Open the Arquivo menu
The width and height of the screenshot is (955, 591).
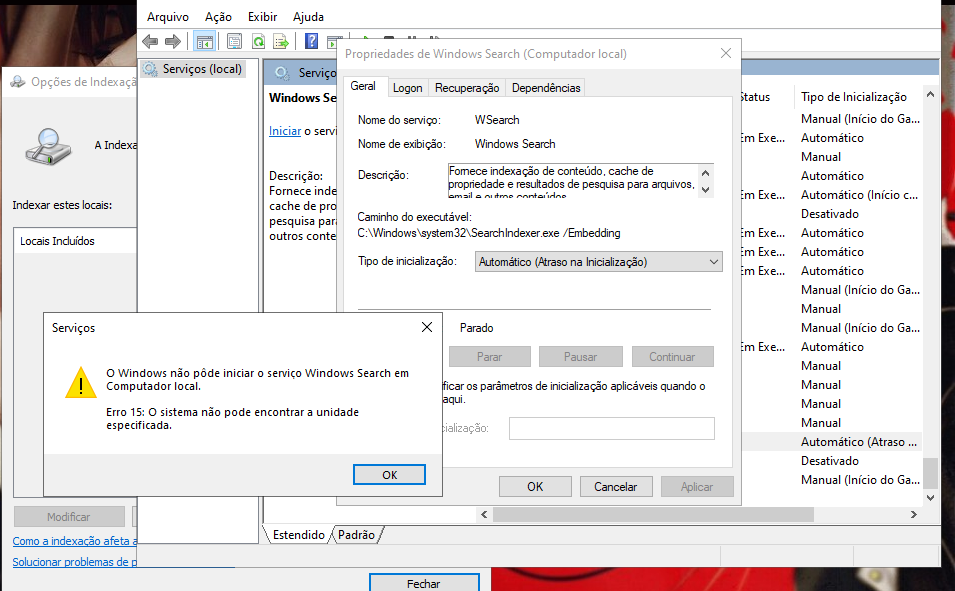tap(168, 17)
